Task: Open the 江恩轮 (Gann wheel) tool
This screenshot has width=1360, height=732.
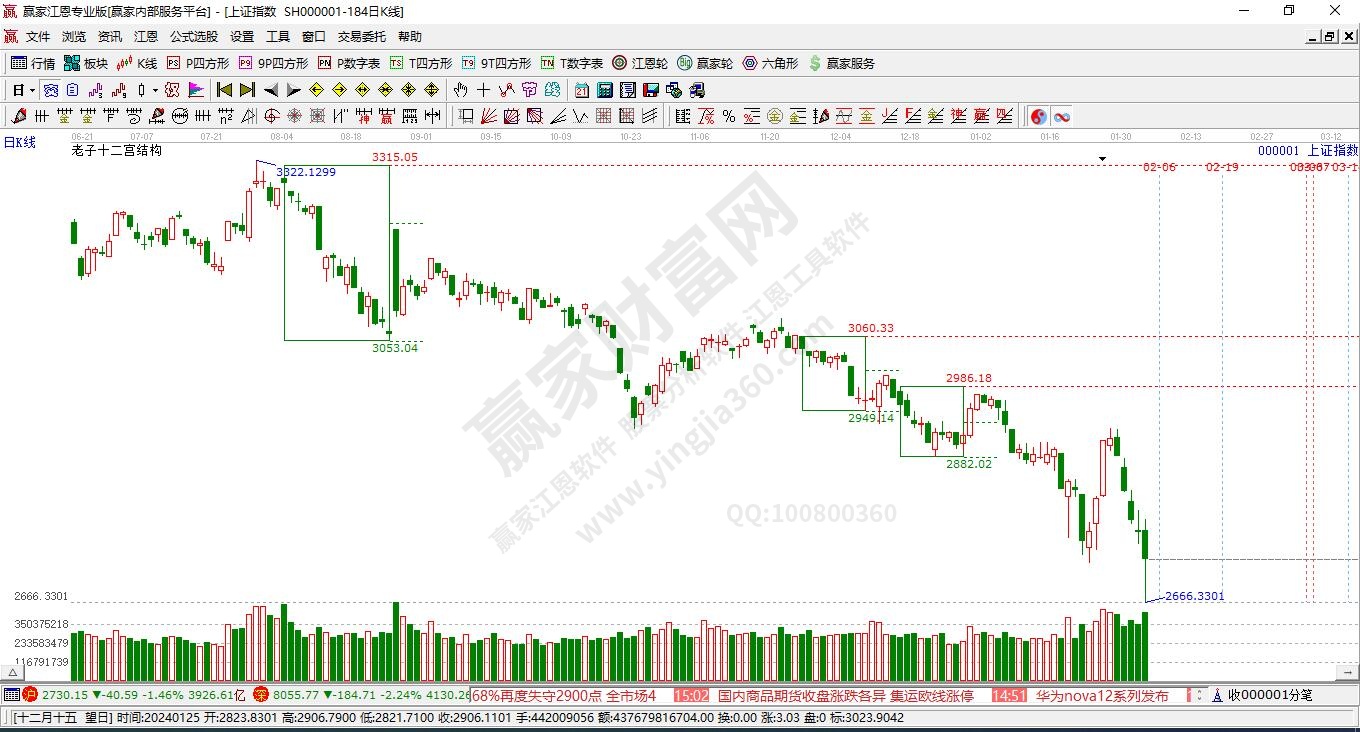Action: (640, 63)
